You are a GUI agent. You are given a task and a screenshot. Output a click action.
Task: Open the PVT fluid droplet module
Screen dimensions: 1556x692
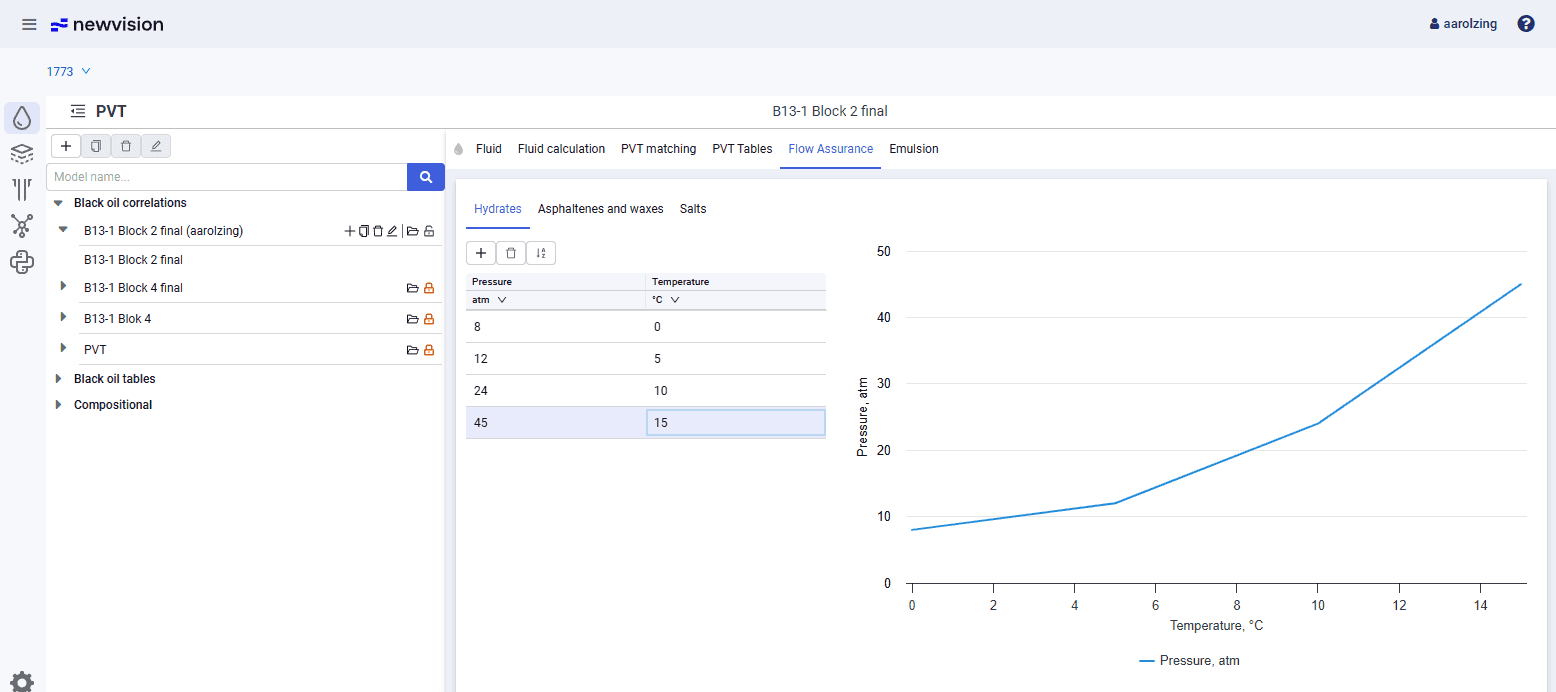[22, 118]
